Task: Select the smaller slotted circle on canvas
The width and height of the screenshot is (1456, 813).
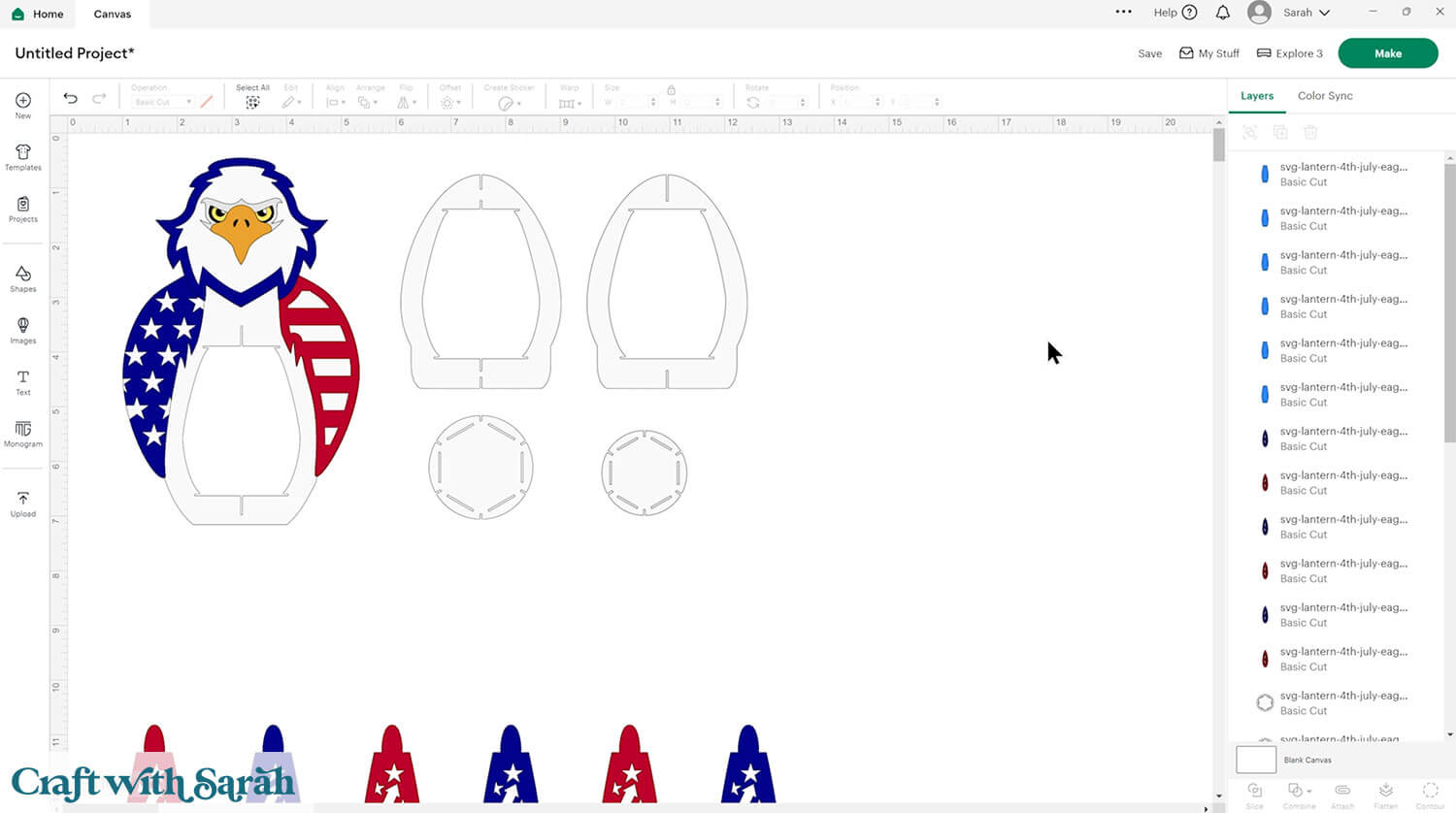Action: click(645, 472)
